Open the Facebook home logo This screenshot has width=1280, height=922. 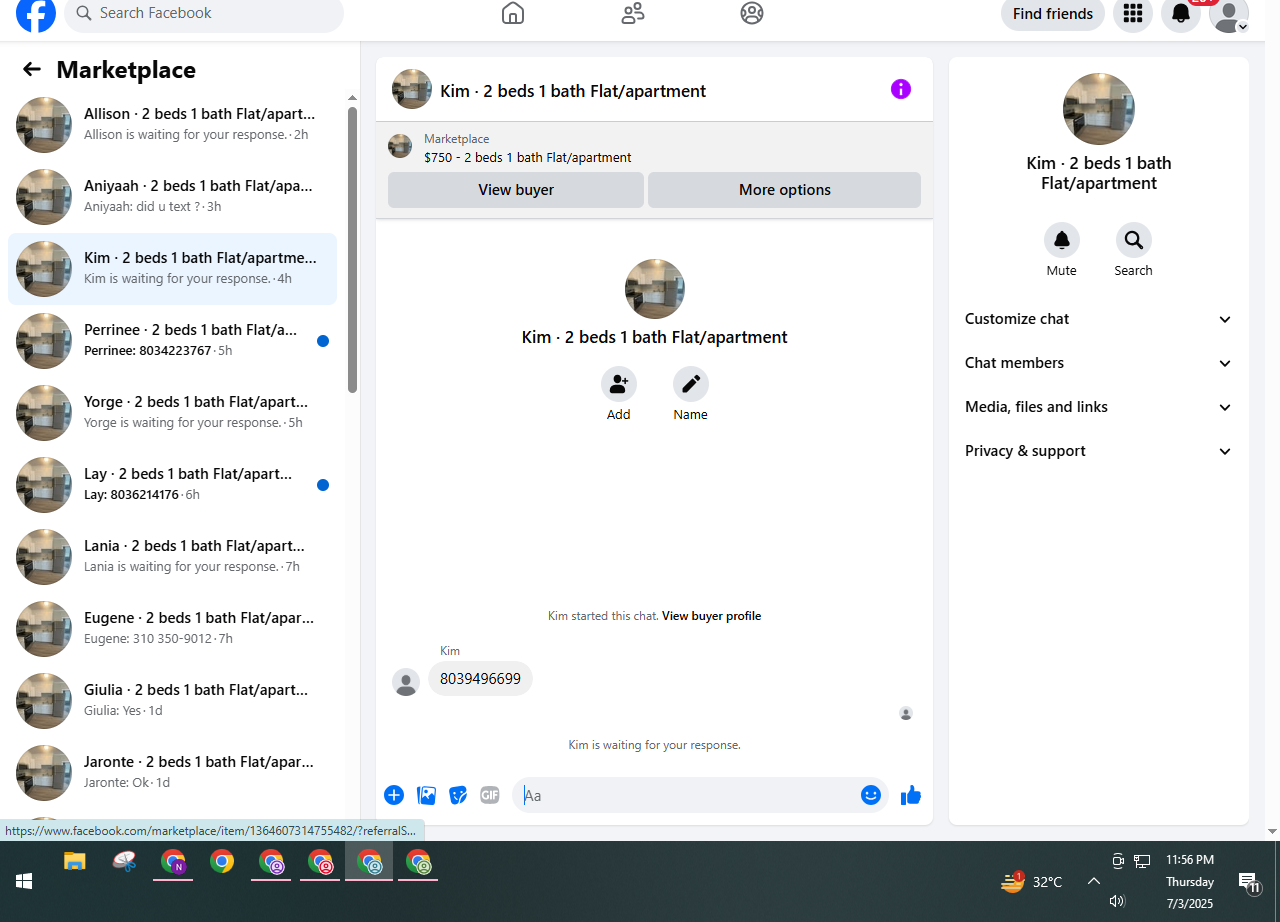pyautogui.click(x=36, y=14)
